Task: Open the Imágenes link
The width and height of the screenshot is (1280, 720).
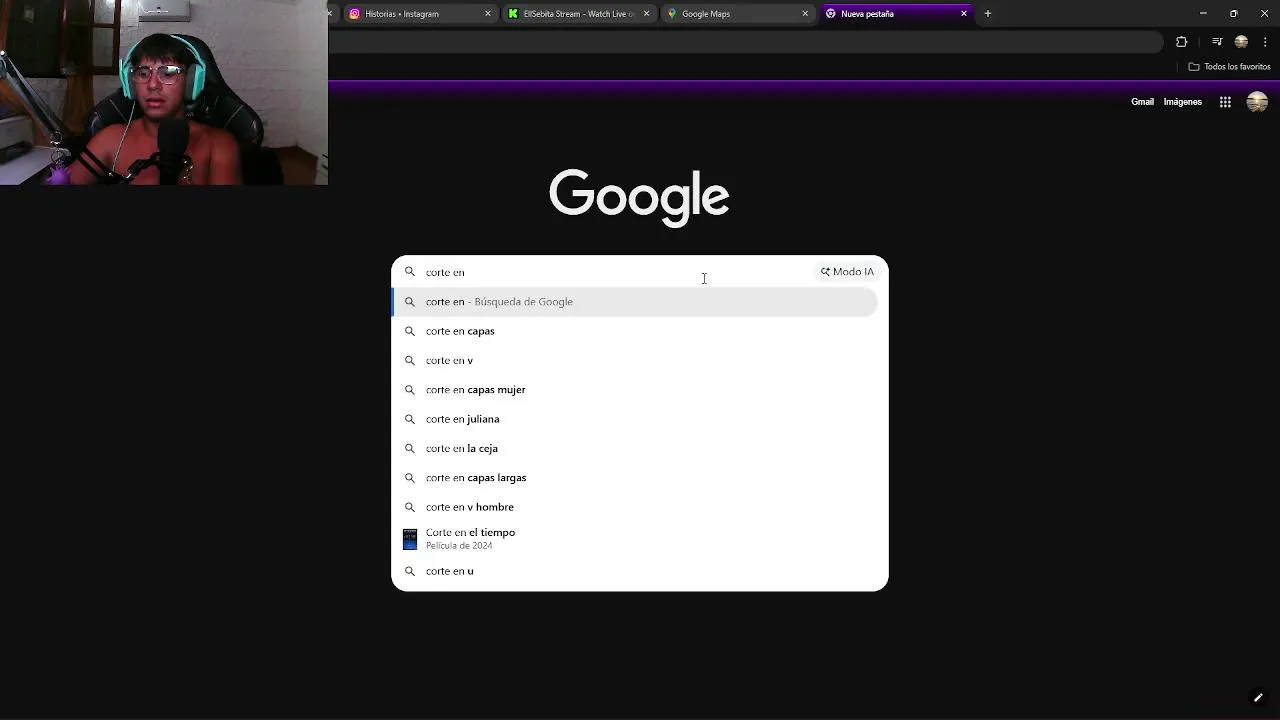Action: tap(1182, 102)
